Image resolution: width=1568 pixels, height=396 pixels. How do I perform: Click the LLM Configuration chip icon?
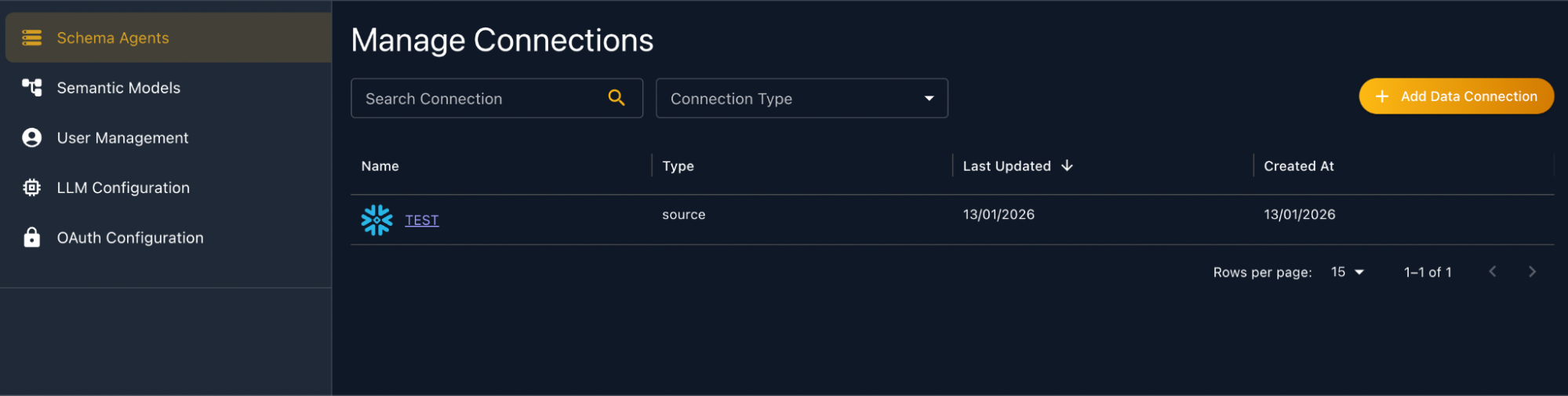click(31, 188)
